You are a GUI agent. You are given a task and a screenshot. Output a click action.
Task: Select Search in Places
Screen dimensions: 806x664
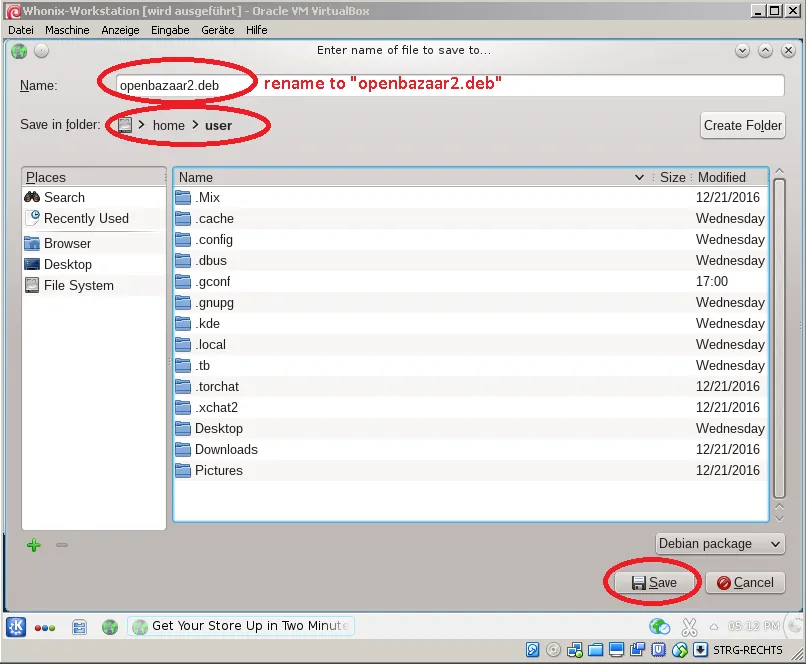click(x=94, y=197)
